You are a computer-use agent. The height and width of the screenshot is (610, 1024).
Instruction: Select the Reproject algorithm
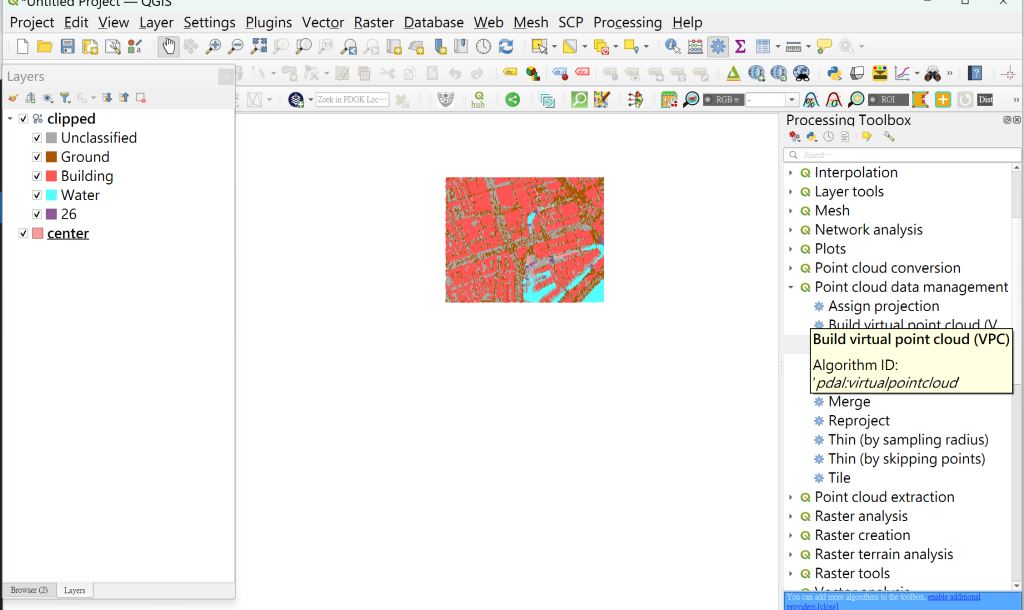859,421
